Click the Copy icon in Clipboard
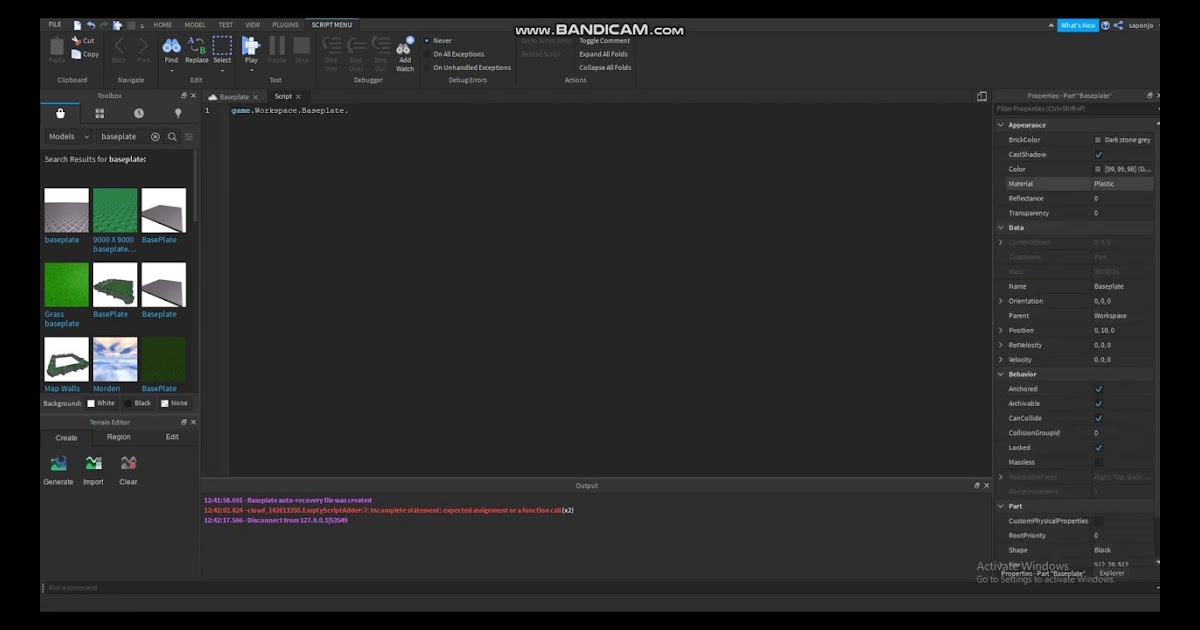 pyautogui.click(x=76, y=54)
